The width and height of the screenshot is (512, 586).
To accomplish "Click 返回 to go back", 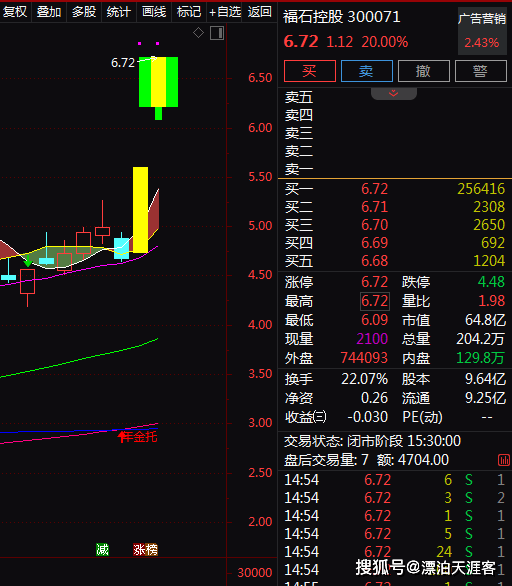I will tap(259, 12).
